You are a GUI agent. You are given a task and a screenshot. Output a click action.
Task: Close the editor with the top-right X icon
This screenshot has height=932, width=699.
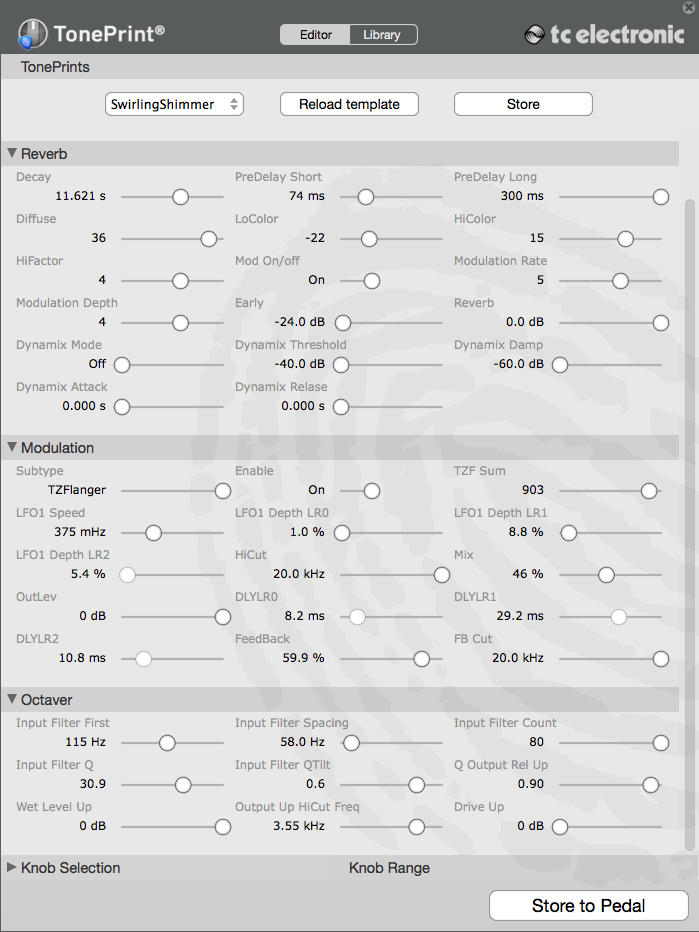click(687, 8)
